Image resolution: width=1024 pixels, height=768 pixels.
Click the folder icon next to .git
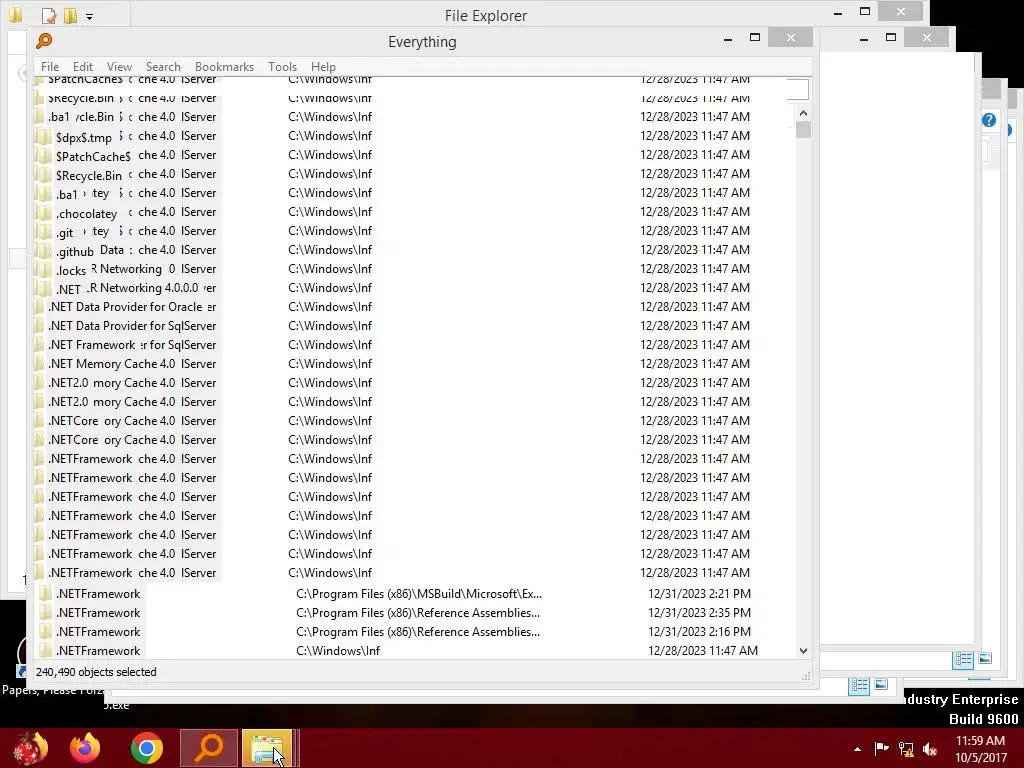click(44, 232)
